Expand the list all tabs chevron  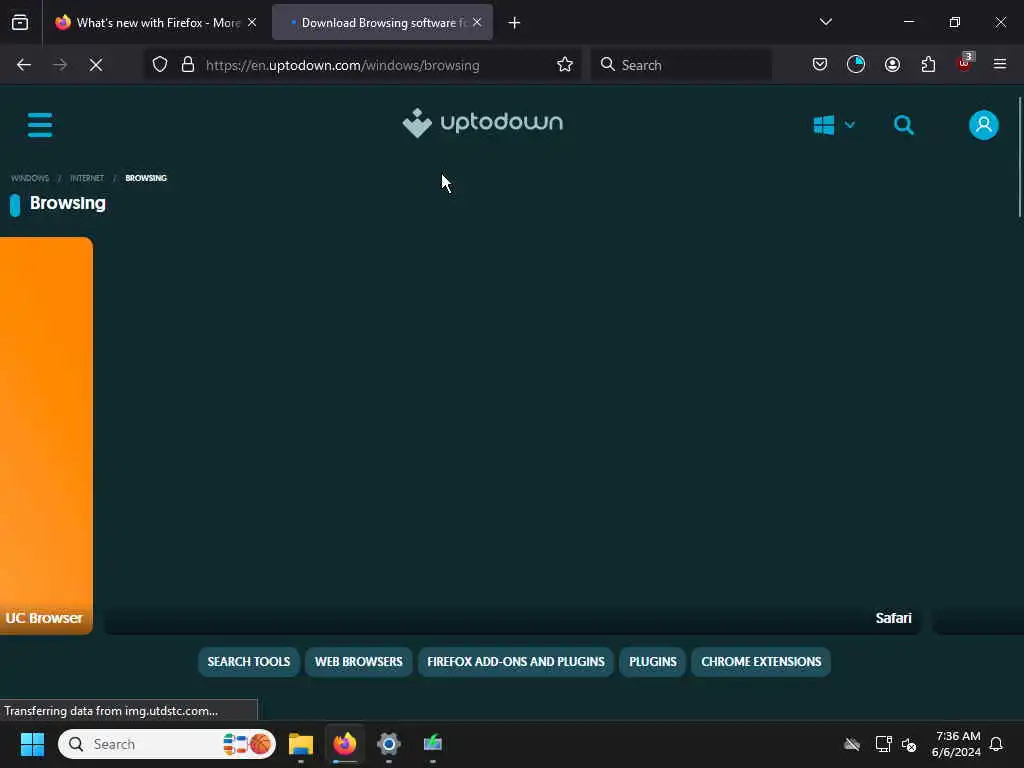(825, 22)
